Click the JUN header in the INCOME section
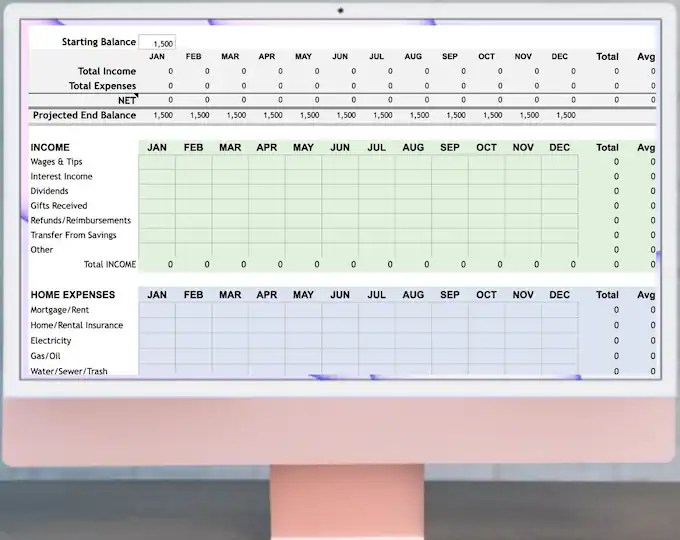680x540 pixels. click(x=340, y=147)
